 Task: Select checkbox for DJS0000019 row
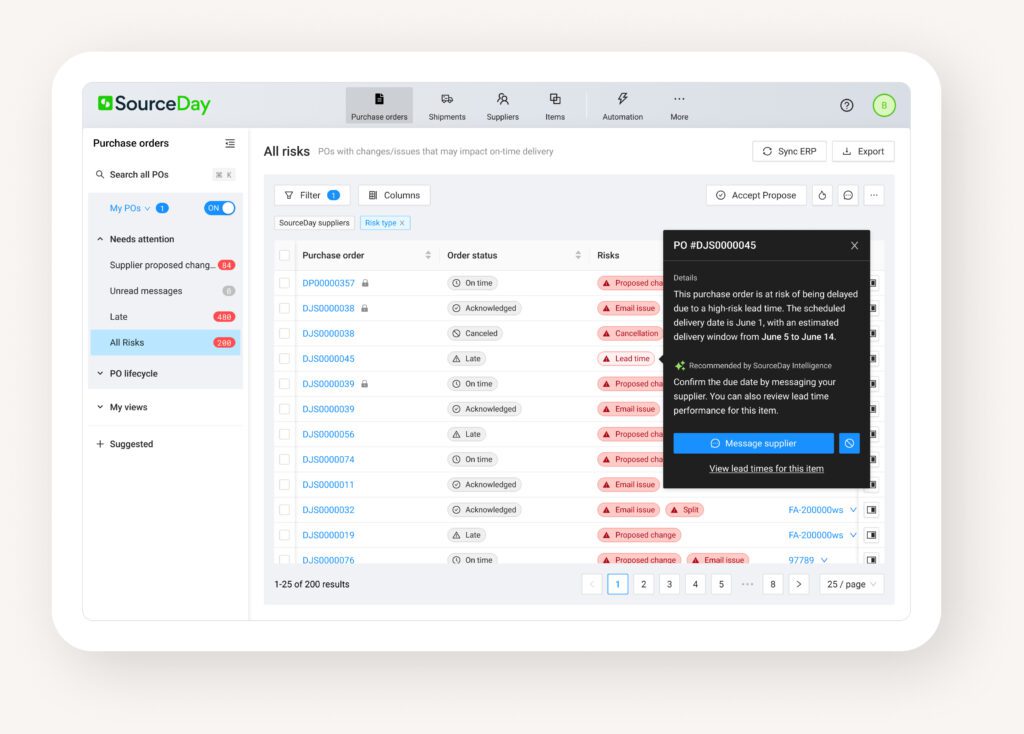click(x=284, y=535)
